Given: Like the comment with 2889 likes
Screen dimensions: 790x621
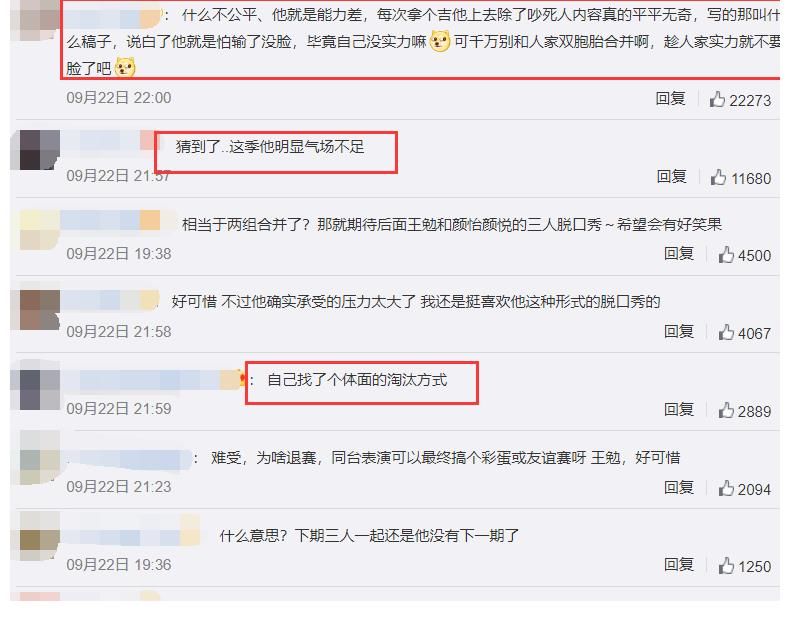Looking at the screenshot, I should [x=726, y=410].
